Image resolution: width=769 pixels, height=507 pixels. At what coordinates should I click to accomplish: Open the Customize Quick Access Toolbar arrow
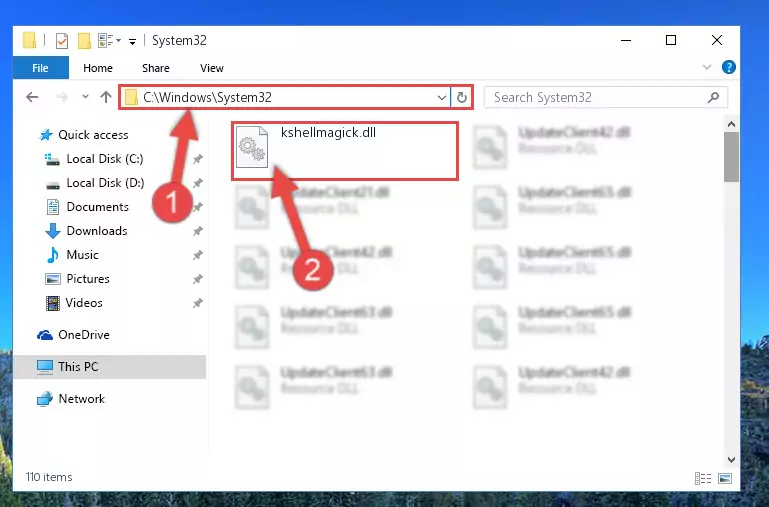click(x=132, y=42)
